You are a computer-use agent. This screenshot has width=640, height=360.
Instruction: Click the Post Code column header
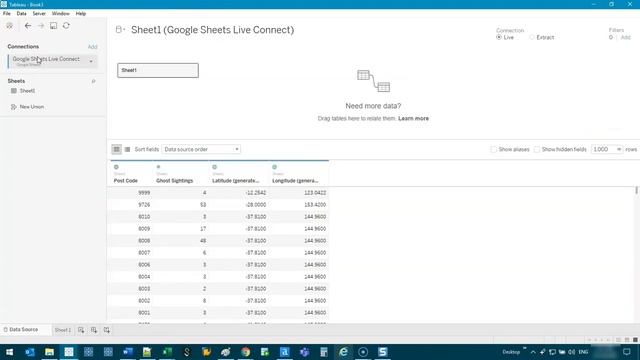click(x=126, y=180)
